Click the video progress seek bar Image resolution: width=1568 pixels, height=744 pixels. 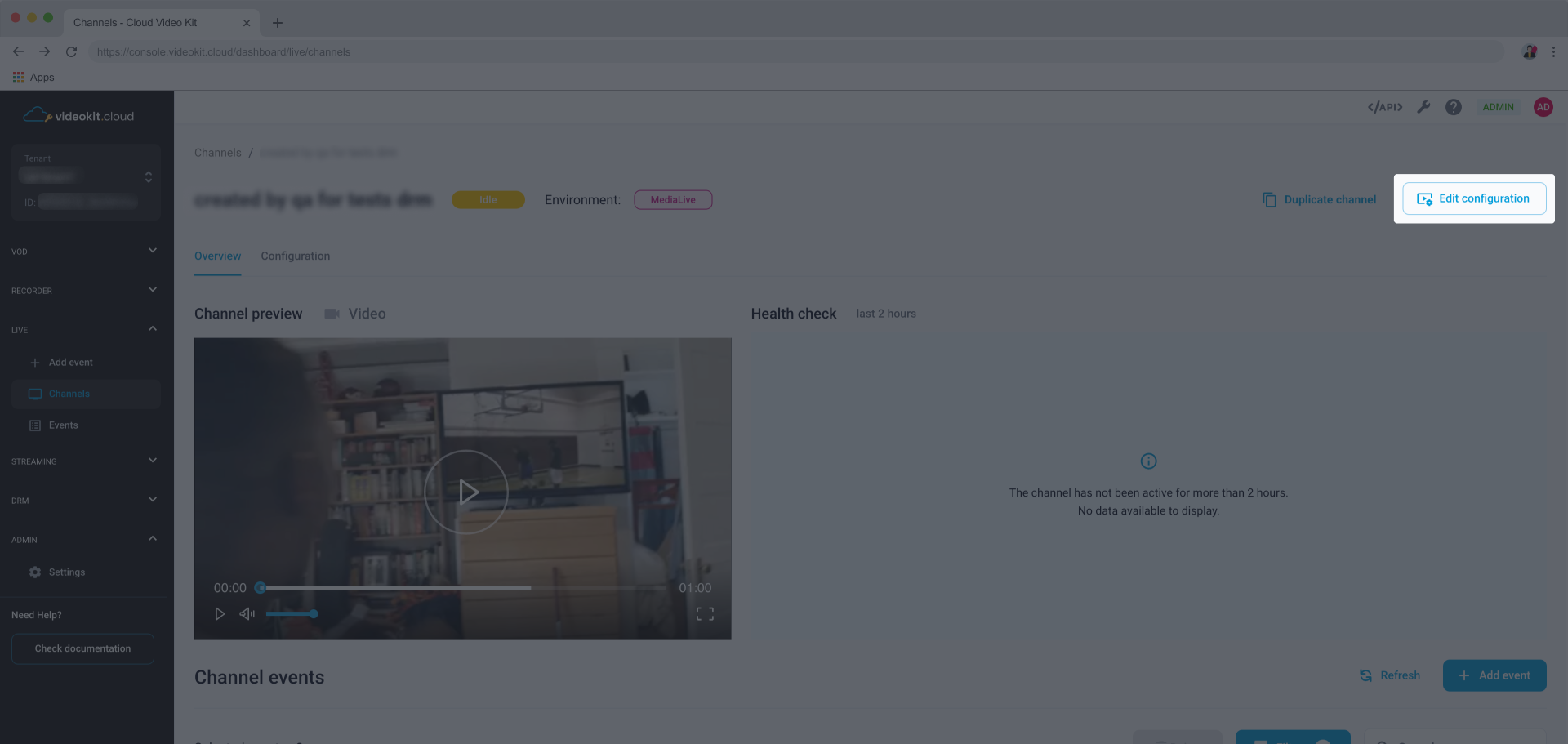click(x=462, y=588)
